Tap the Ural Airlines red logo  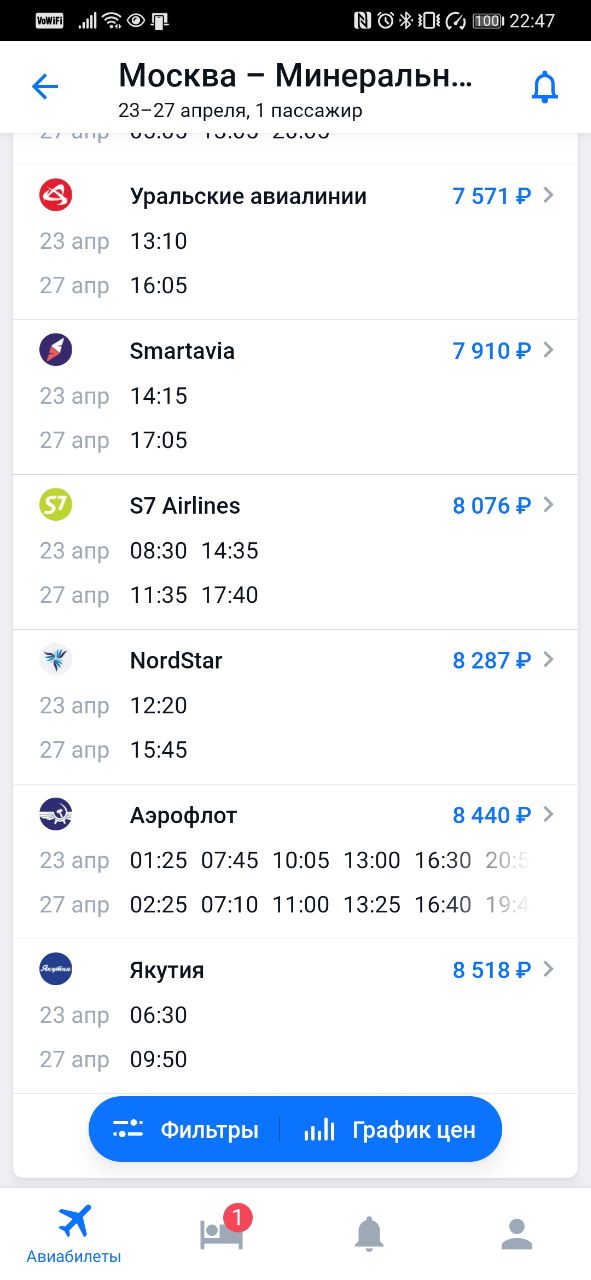[56, 195]
